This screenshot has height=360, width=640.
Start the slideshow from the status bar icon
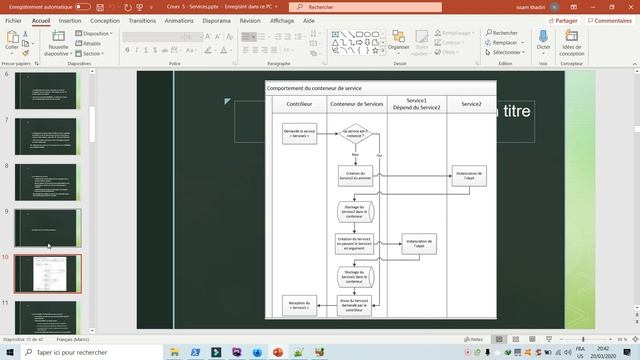[549, 339]
